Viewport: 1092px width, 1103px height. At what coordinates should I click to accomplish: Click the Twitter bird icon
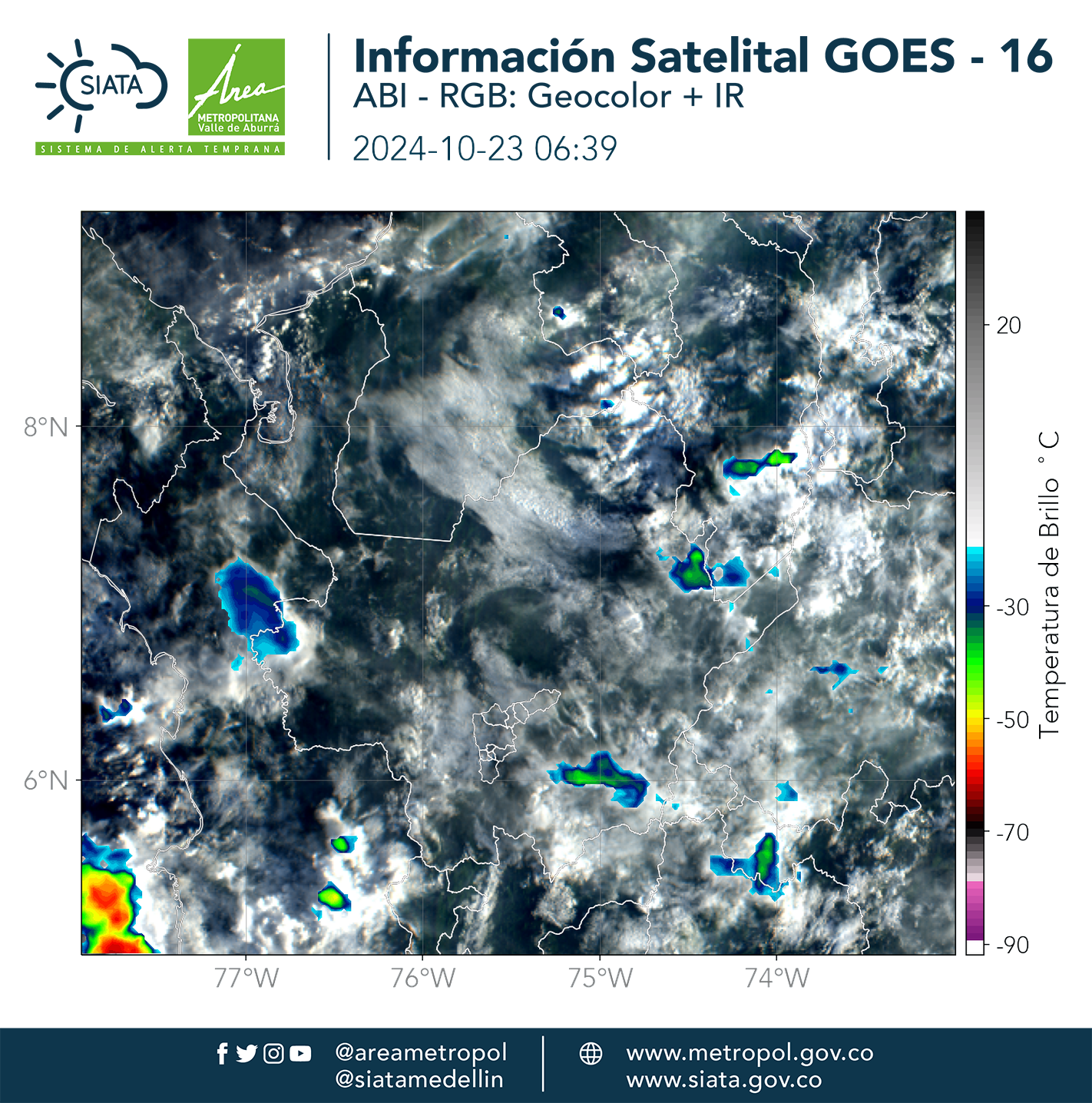[247, 1054]
